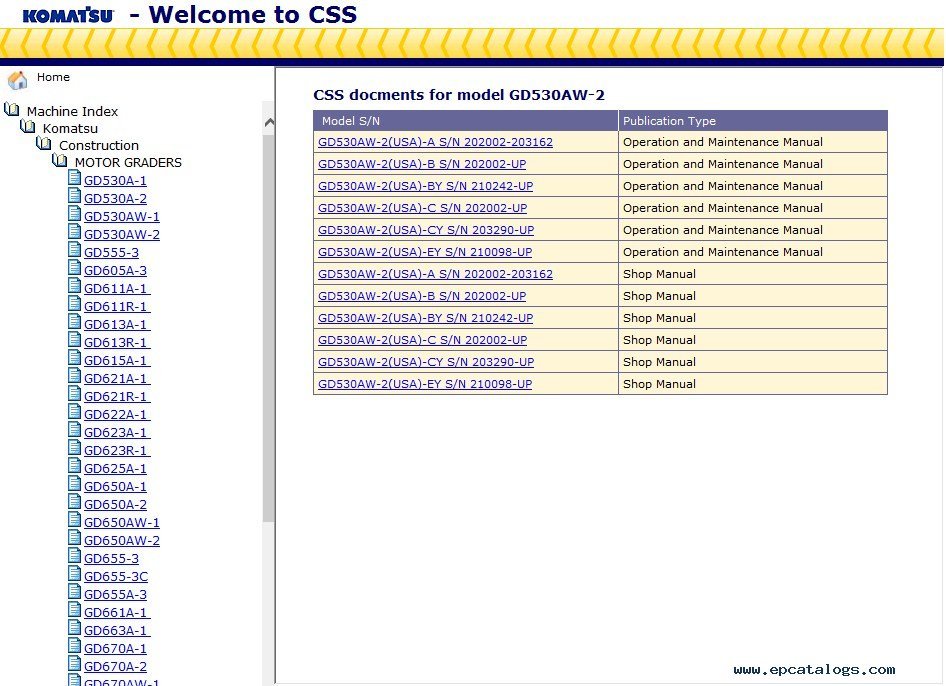Click the MOTOR GRADERS book icon
The height and width of the screenshot is (686, 946).
[x=60, y=160]
